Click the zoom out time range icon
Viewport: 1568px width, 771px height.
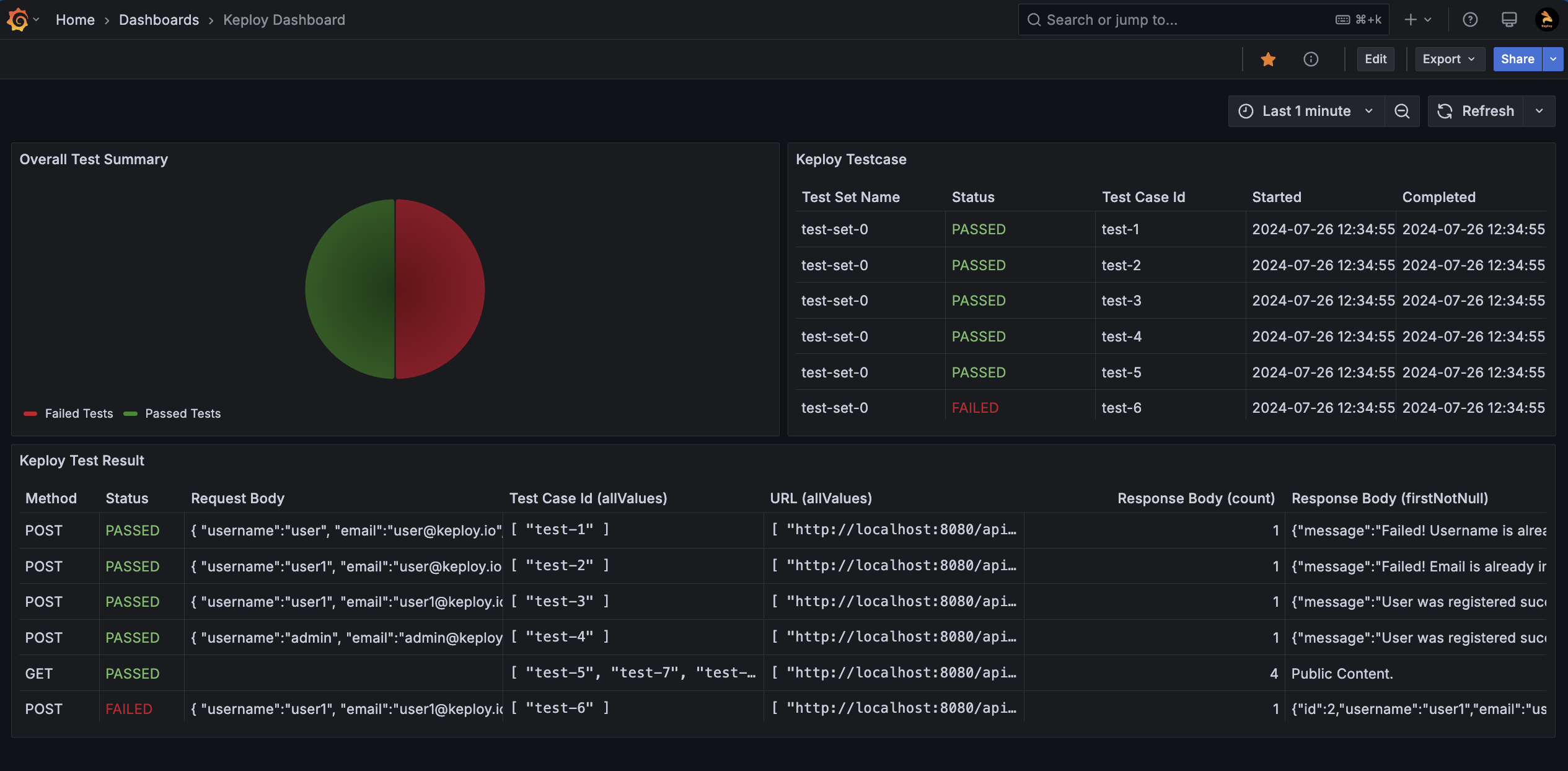coord(1402,111)
